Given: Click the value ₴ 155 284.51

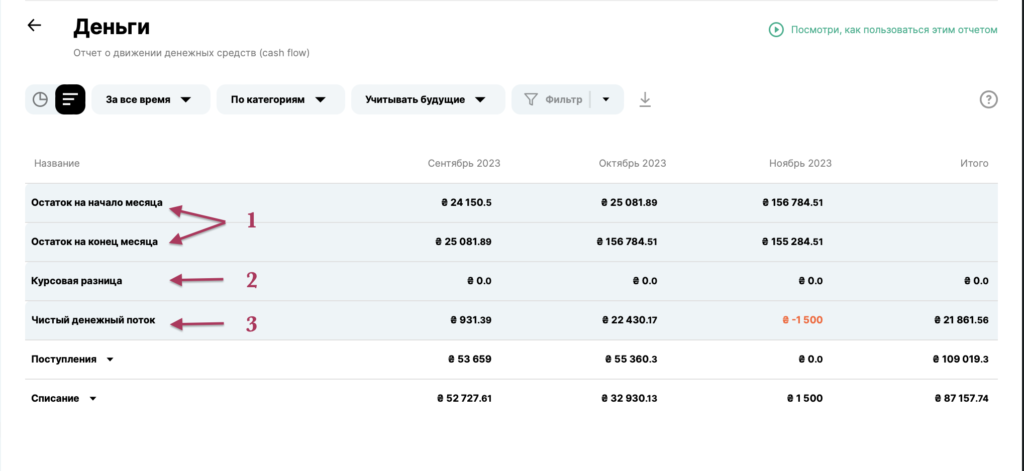Looking at the screenshot, I should pos(792,242).
